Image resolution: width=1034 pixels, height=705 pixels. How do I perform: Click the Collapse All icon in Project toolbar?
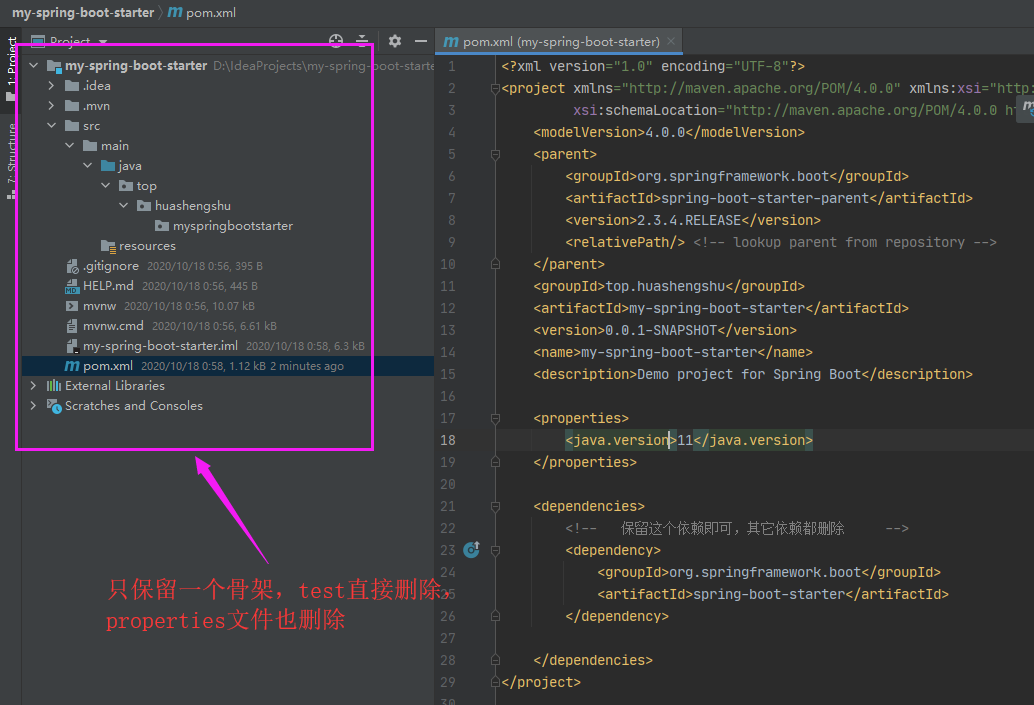click(x=362, y=41)
